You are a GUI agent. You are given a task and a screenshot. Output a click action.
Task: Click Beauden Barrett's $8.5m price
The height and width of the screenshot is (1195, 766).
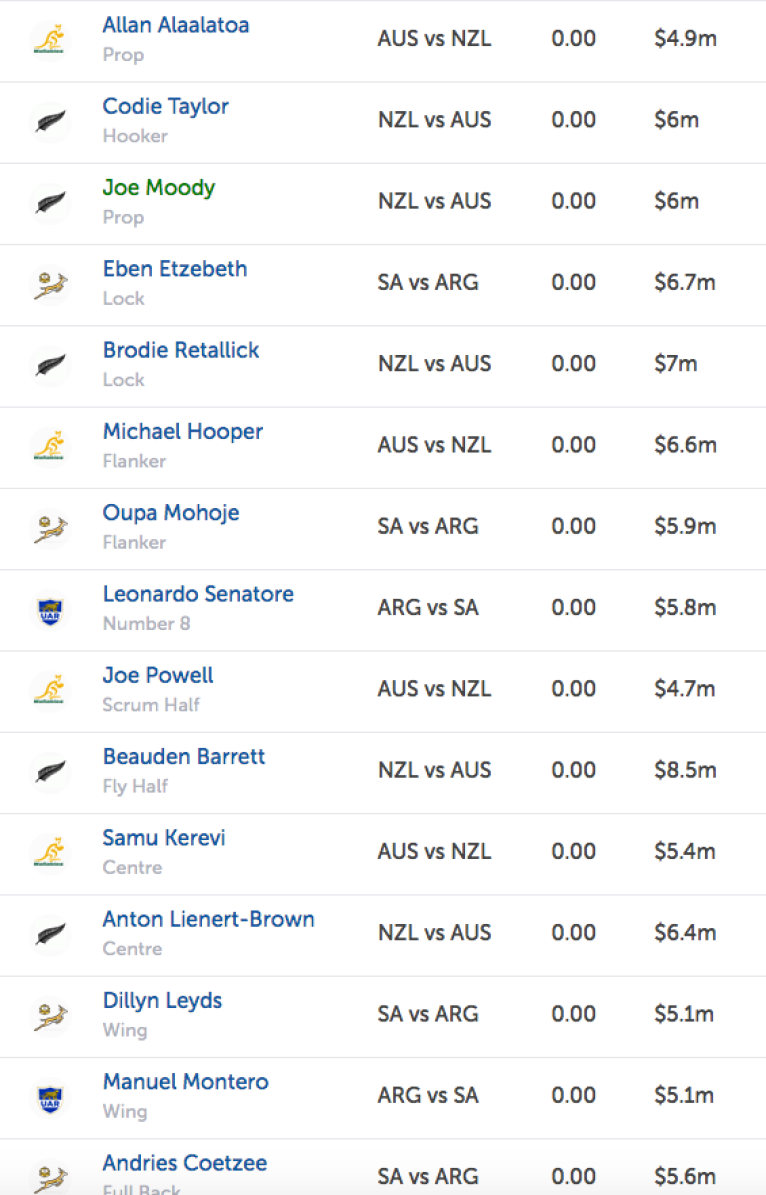click(685, 770)
